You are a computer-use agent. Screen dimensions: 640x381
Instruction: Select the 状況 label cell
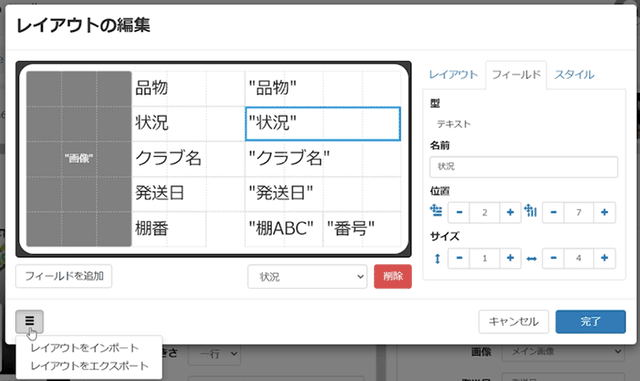188,123
